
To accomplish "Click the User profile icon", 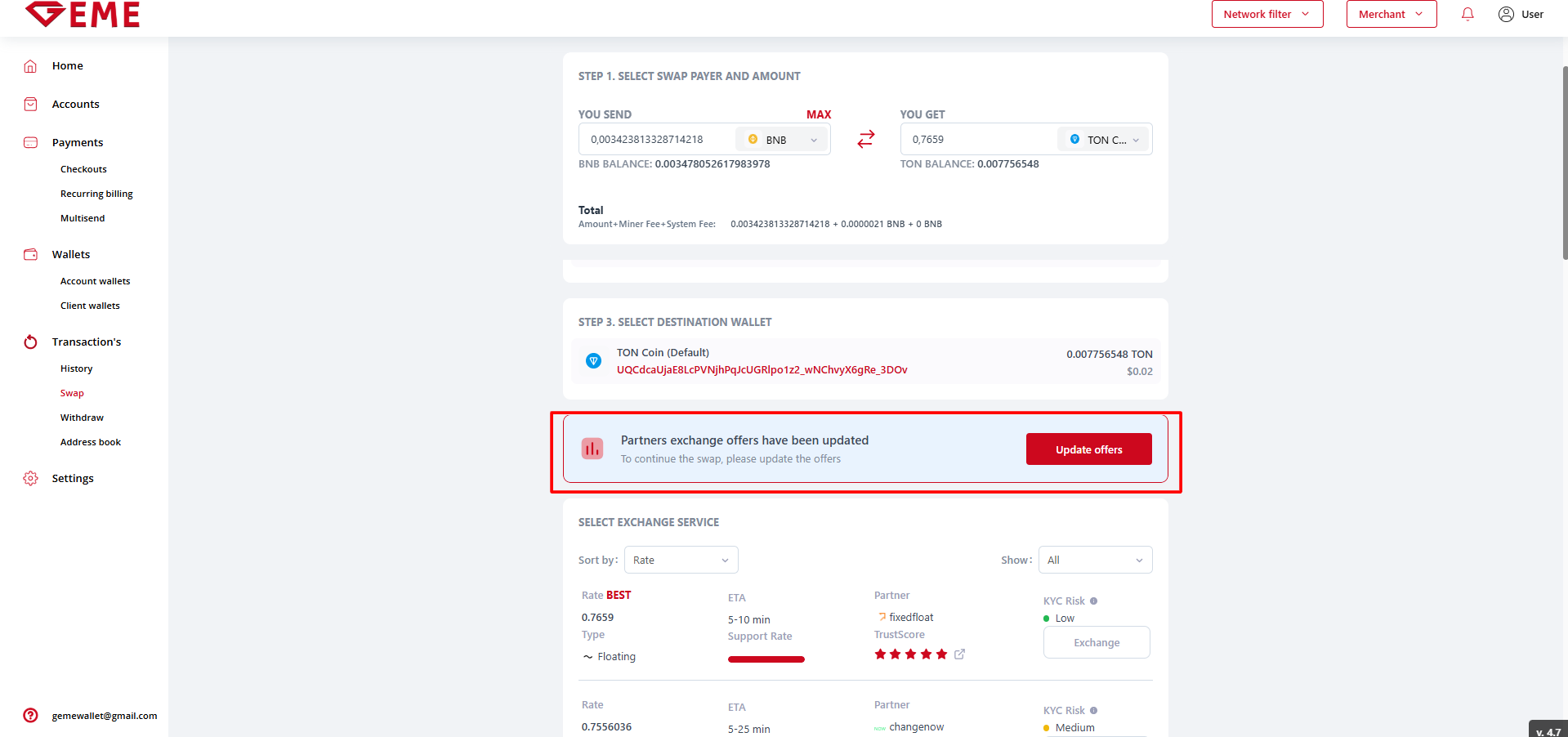I will pyautogui.click(x=1505, y=14).
